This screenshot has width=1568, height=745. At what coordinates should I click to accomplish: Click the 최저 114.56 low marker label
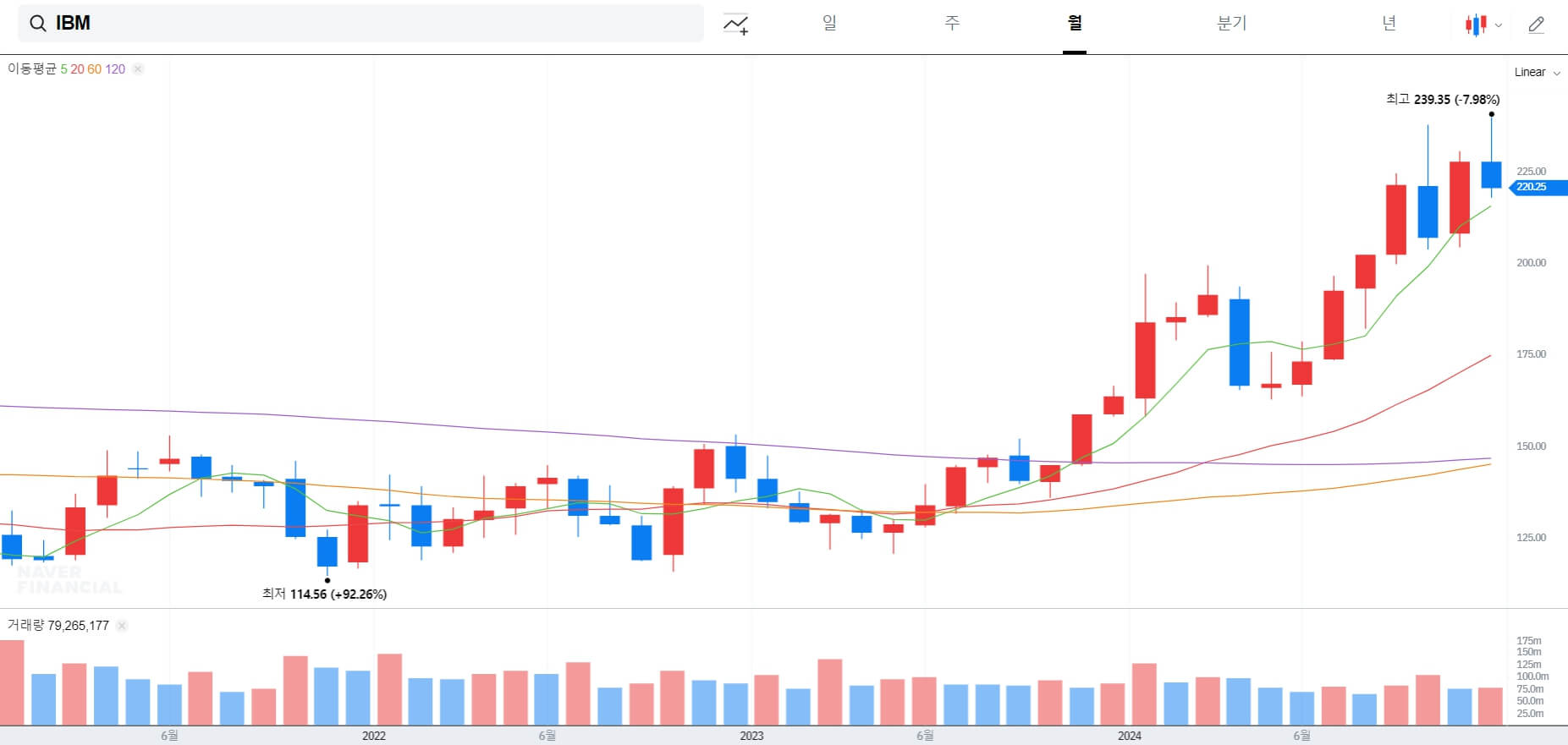tap(324, 594)
